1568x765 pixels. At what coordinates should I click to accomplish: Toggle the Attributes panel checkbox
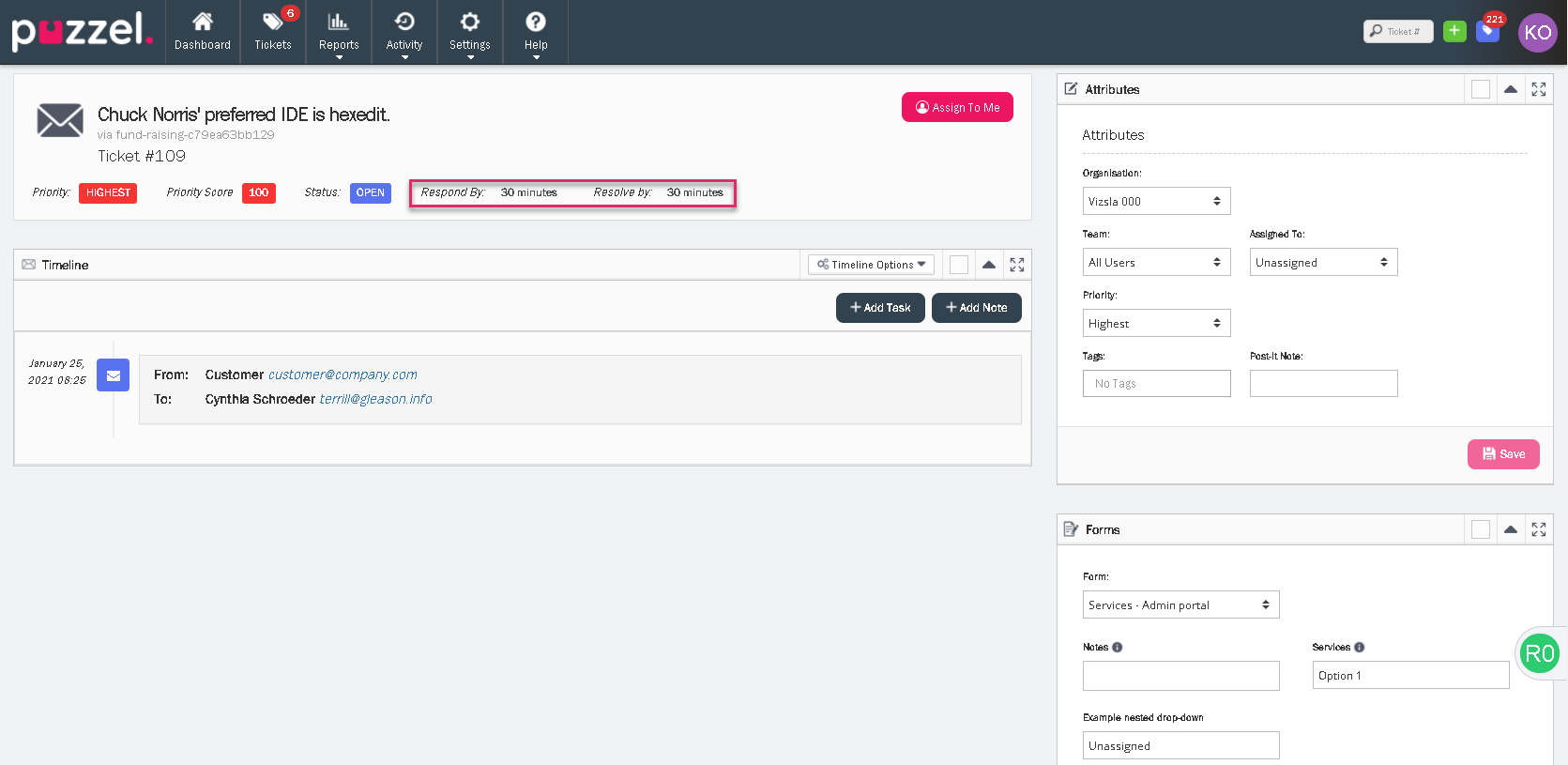click(1481, 89)
